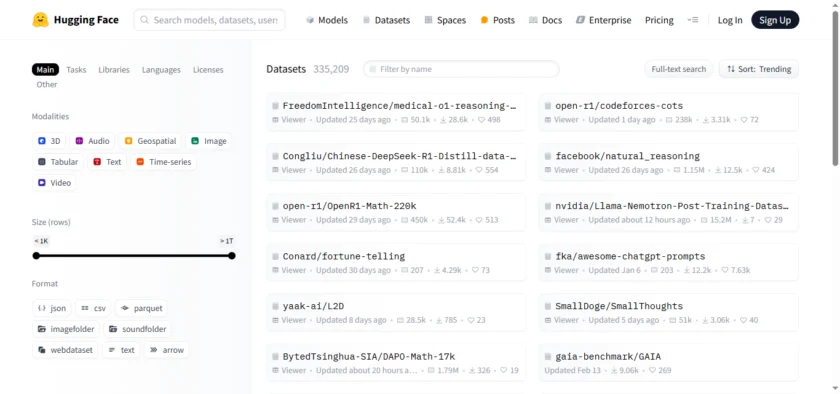Select the Main filter tab
The height and width of the screenshot is (394, 840).
(45, 70)
